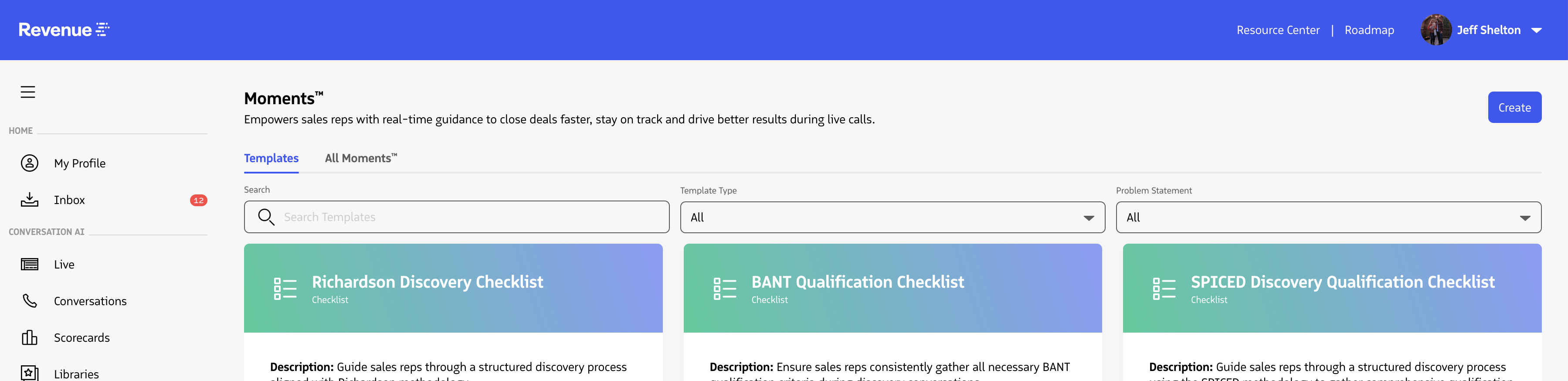Open Conversations phone icon

[29, 301]
